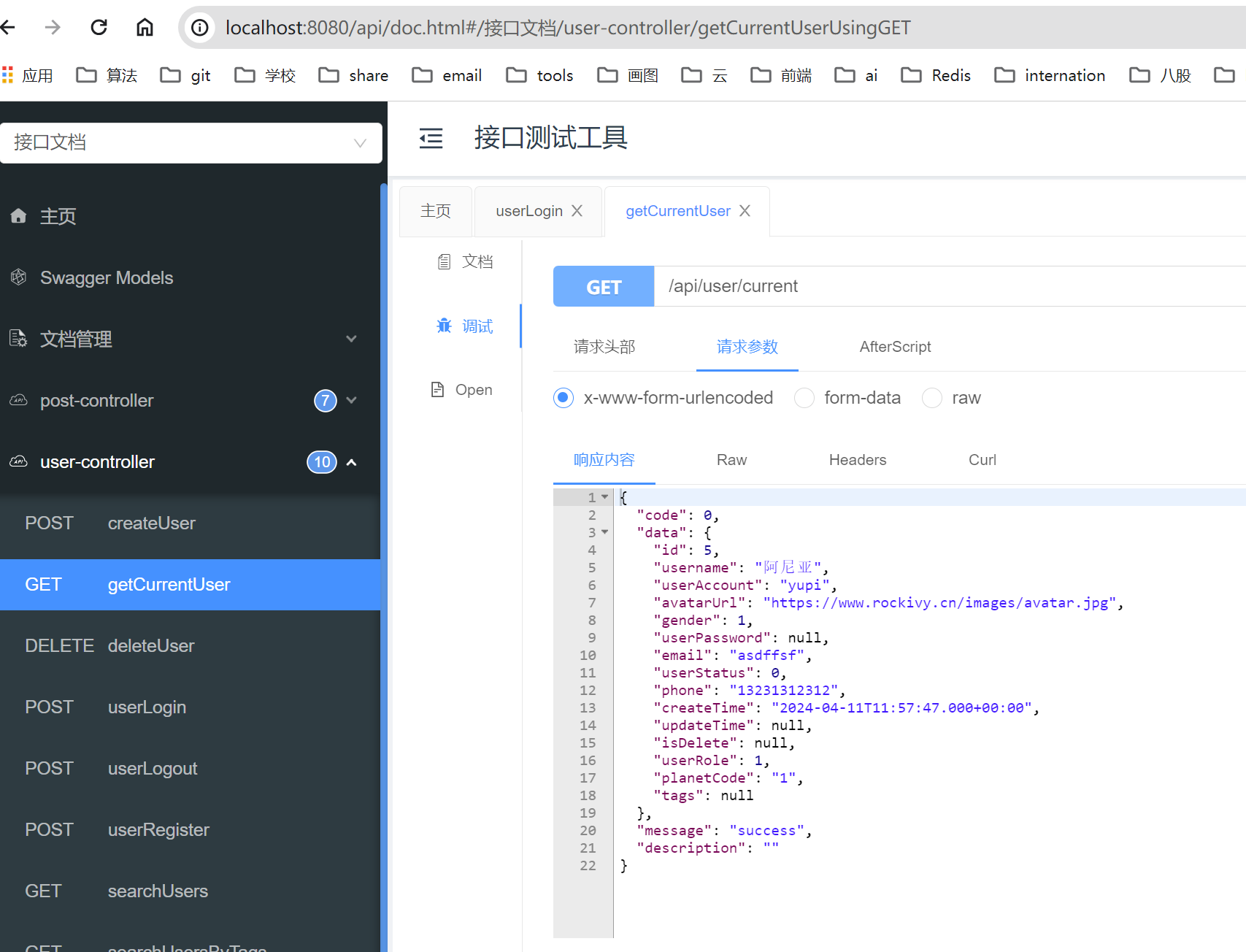This screenshot has width=1246, height=952.
Task: Open the 八股 bookmark folder
Action: click(x=1160, y=75)
